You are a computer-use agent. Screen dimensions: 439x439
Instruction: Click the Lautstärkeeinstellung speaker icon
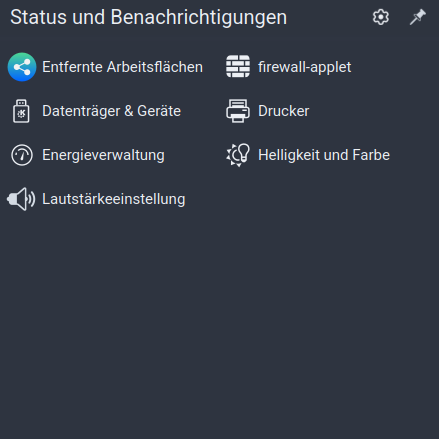21,199
